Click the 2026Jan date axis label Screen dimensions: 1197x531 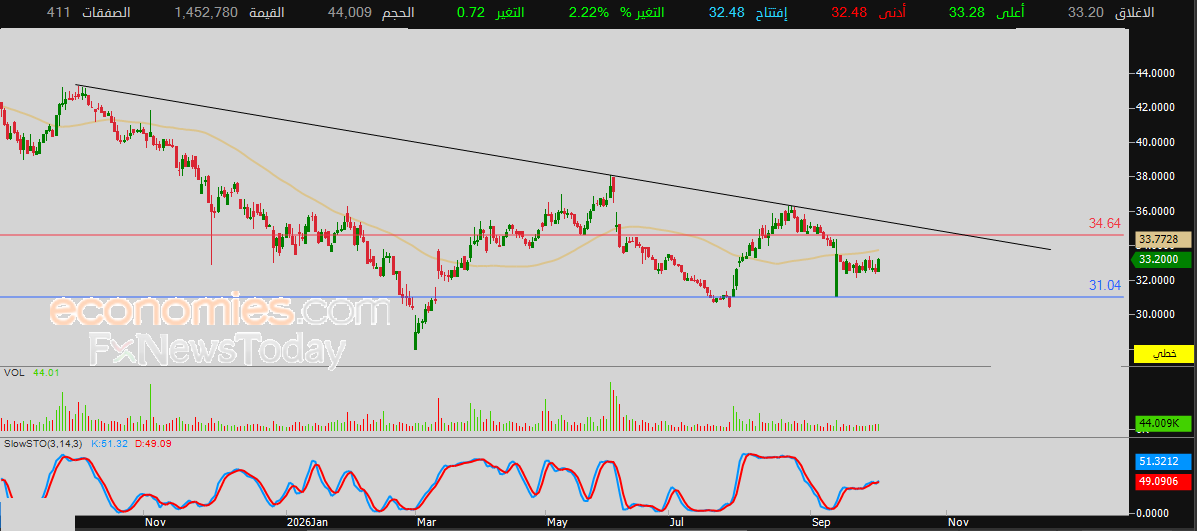[x=307, y=523]
